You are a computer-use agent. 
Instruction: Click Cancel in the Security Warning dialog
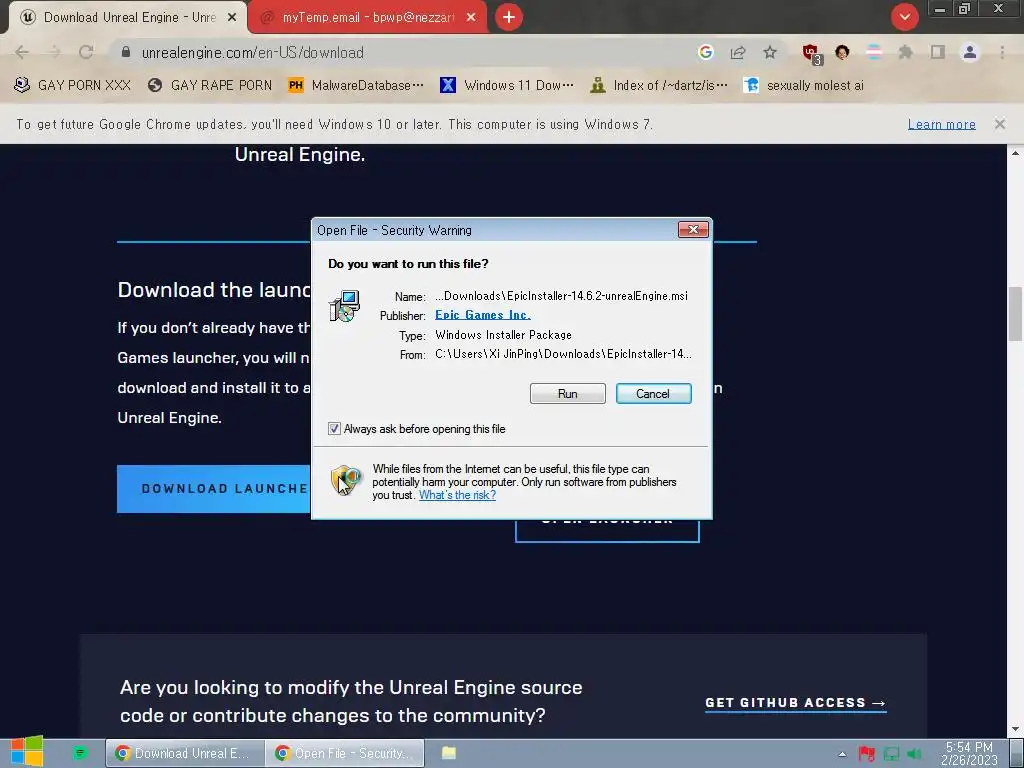click(x=653, y=394)
